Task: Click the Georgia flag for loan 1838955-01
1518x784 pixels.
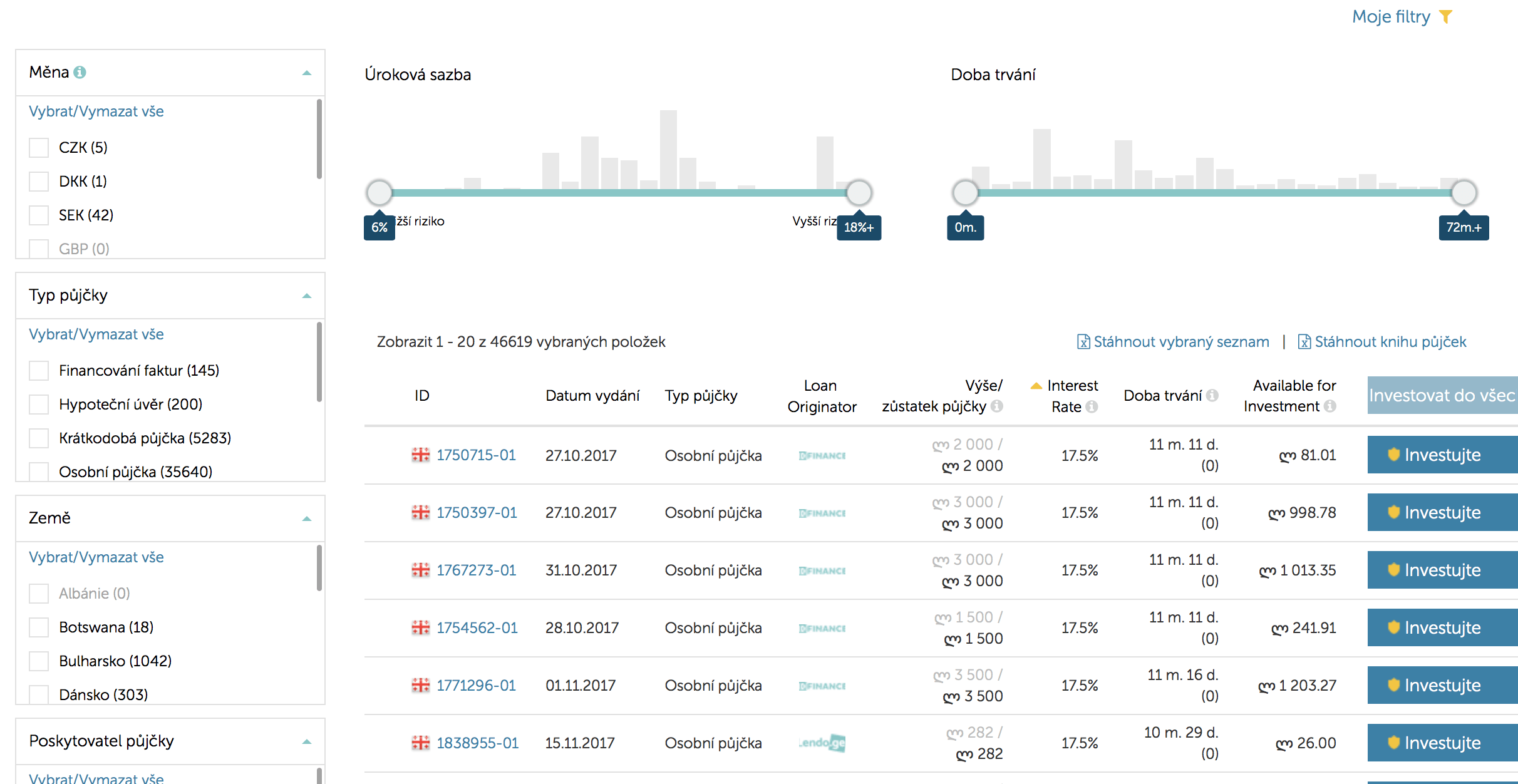Action: [421, 743]
